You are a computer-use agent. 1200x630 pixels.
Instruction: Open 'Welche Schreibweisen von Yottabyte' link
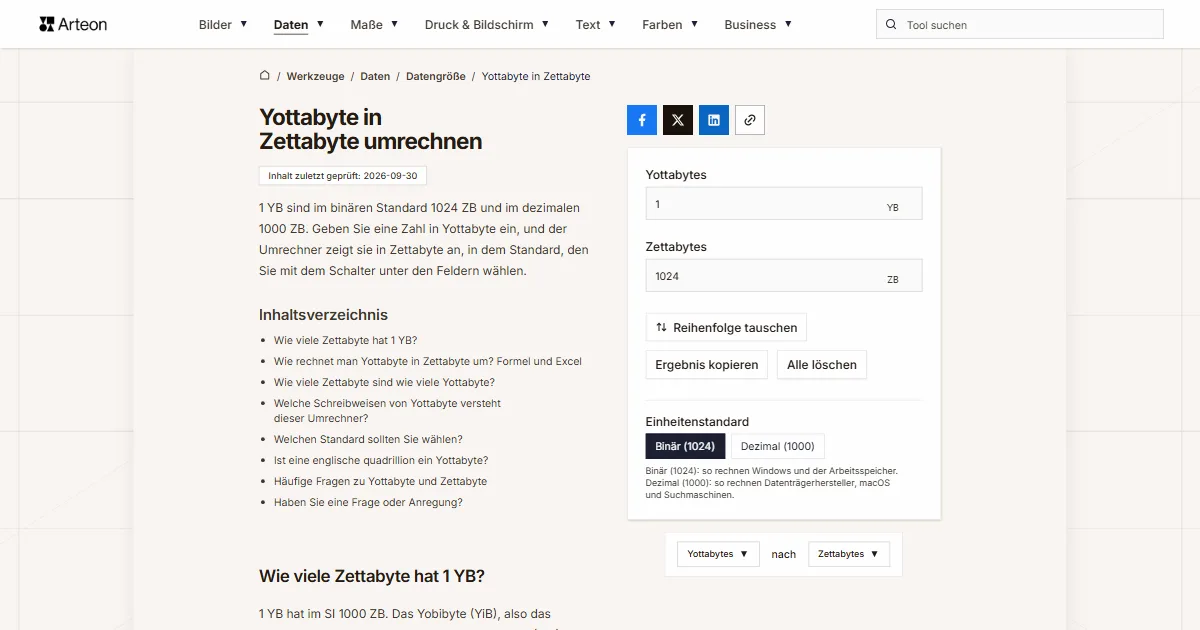(x=387, y=411)
